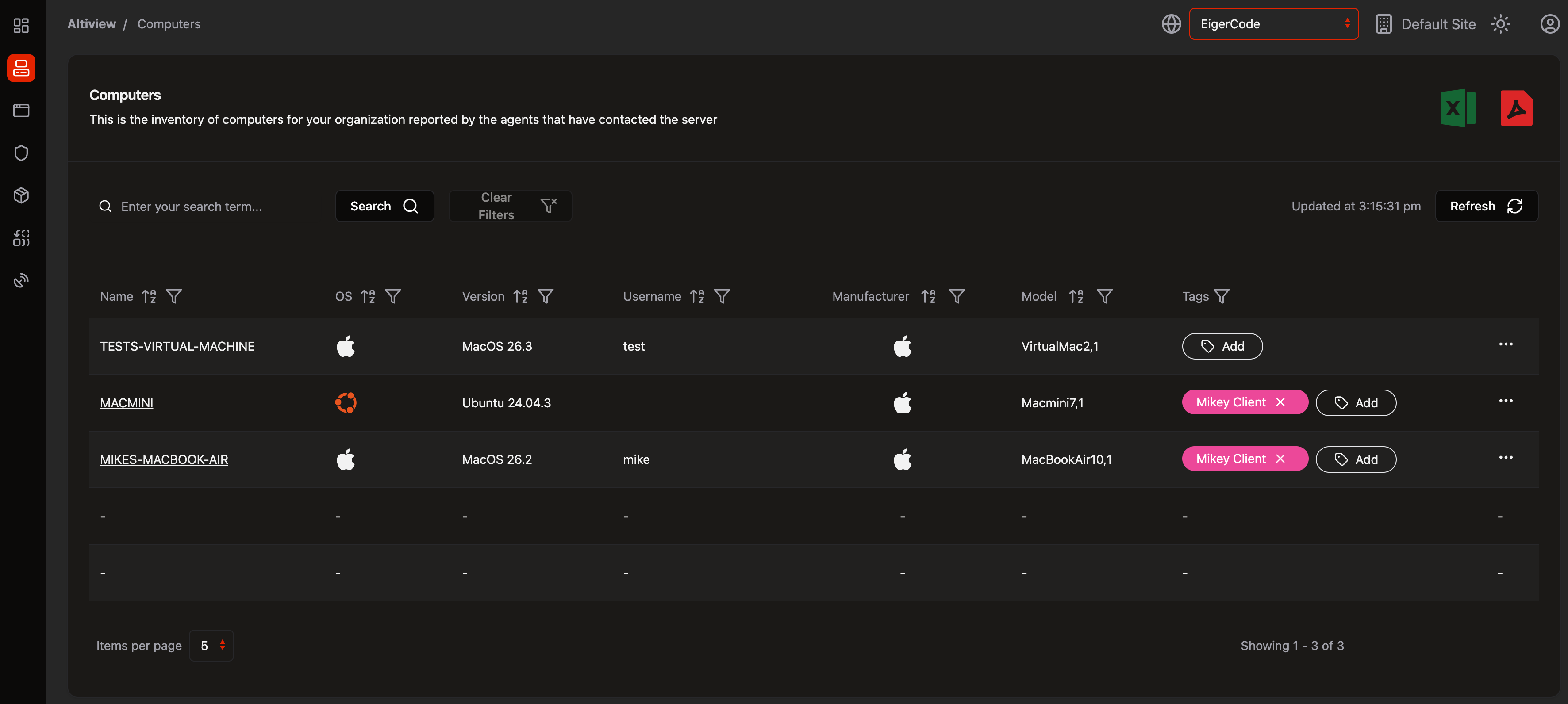
Task: Open the shield security sidebar icon
Action: [21, 153]
